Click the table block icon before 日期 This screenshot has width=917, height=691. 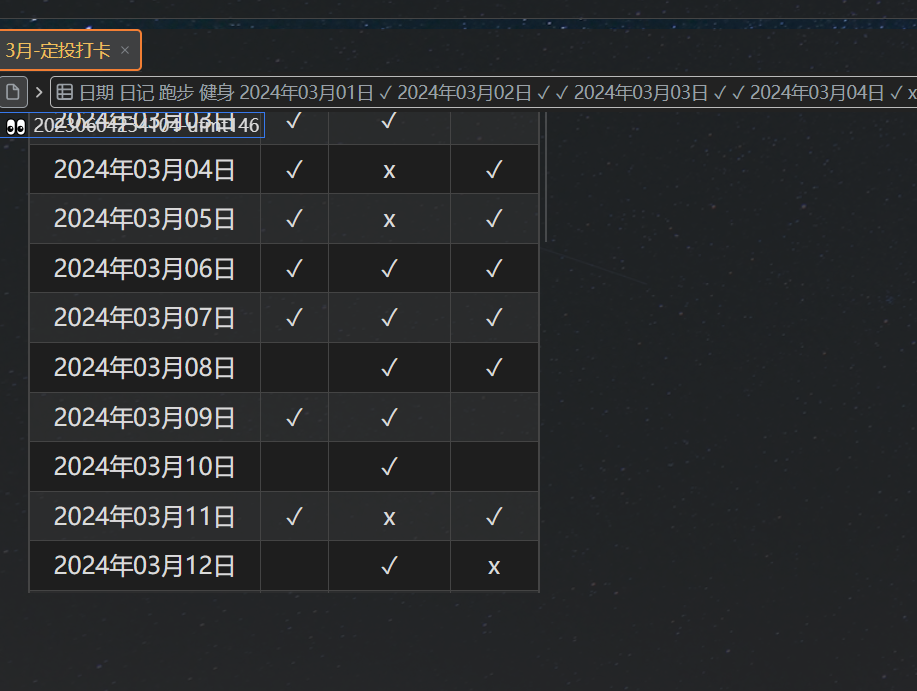64,93
